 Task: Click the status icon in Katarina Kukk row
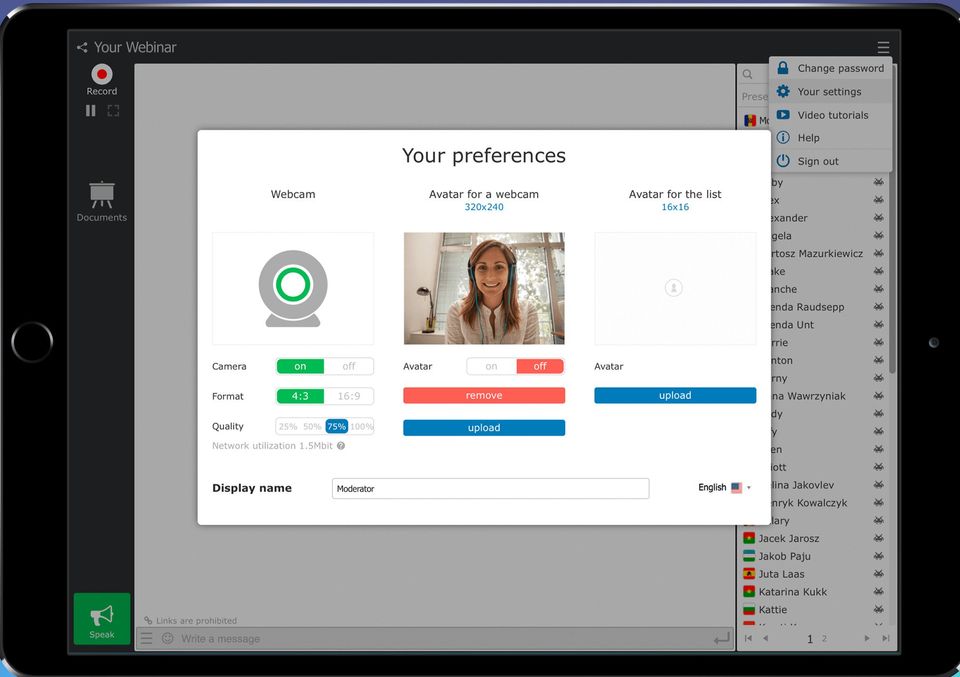879,591
